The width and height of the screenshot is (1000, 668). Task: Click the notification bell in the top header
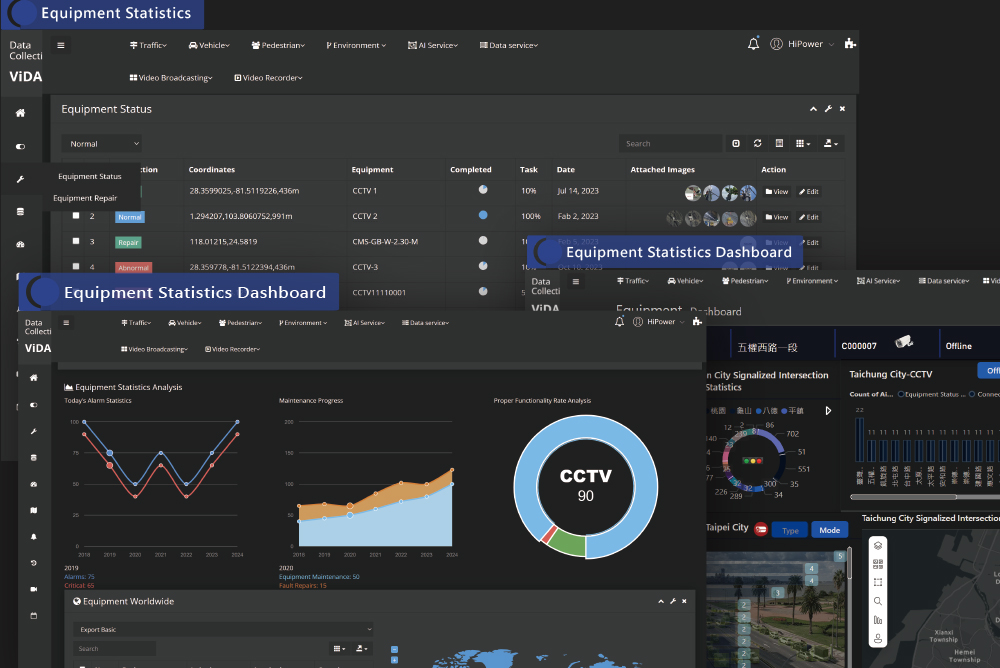point(753,44)
